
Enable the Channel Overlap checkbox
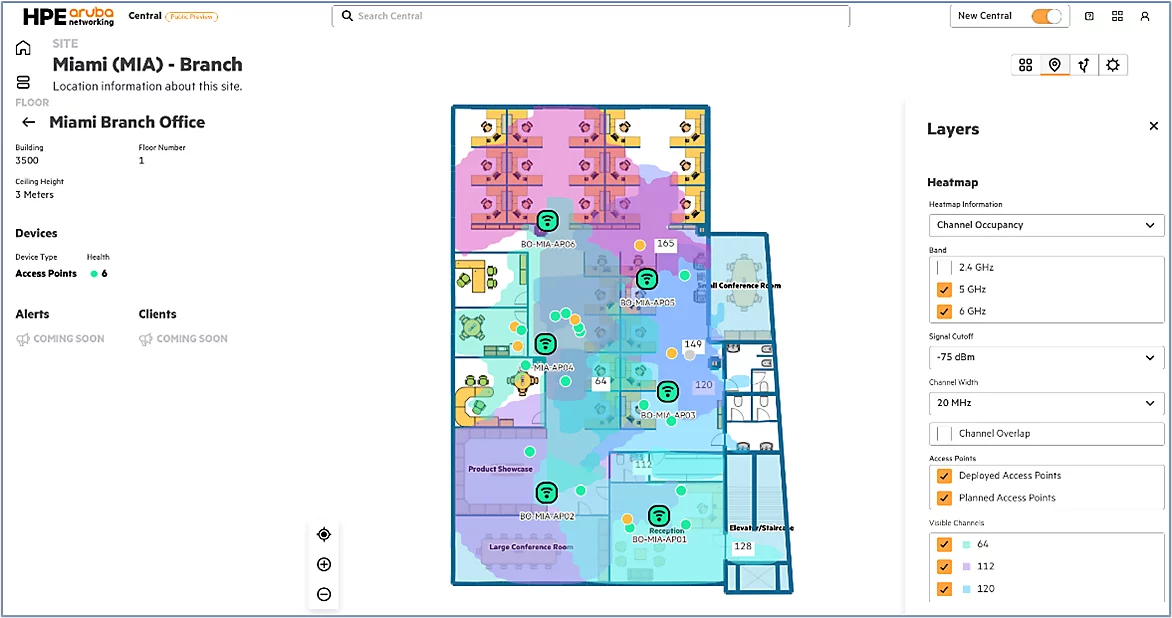click(944, 433)
